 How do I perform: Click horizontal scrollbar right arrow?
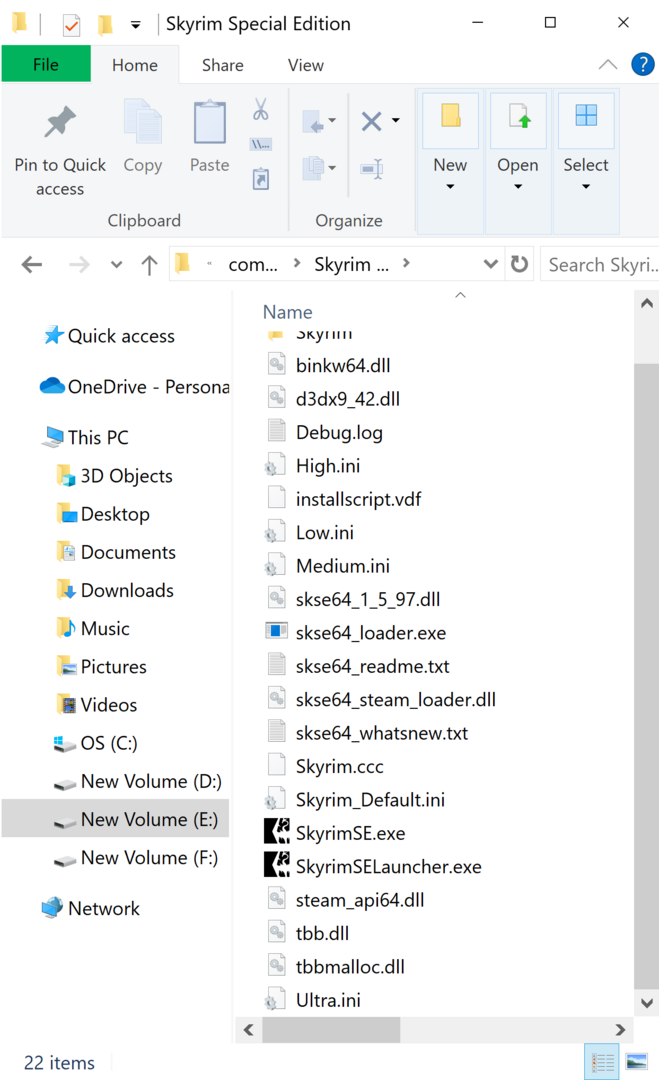click(x=620, y=1030)
